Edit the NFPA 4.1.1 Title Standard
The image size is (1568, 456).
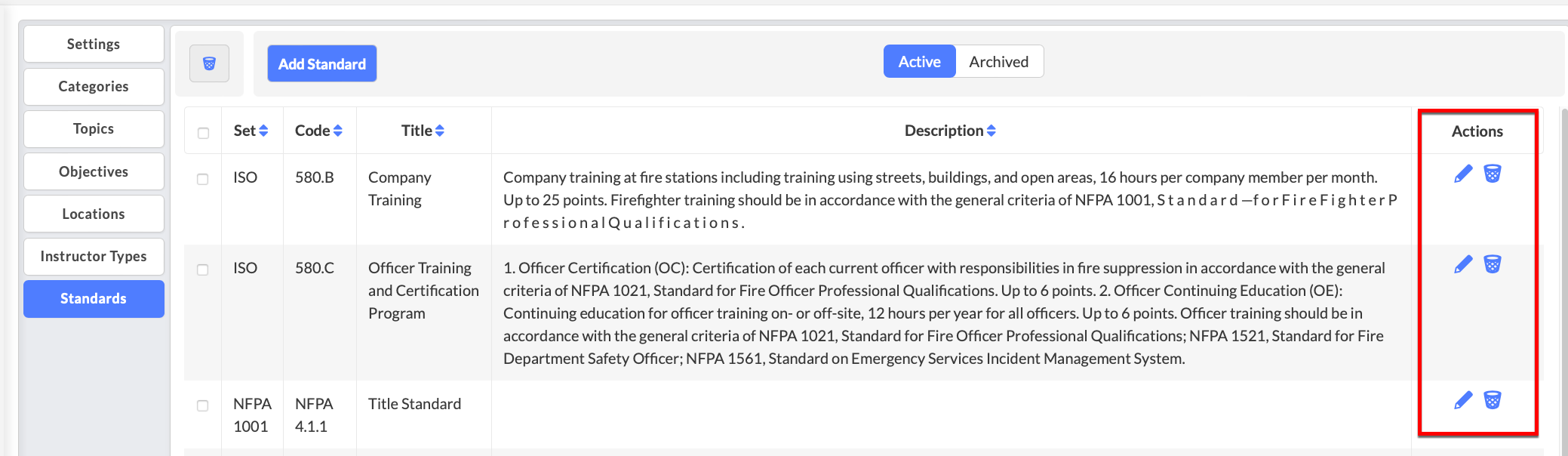pos(1463,400)
